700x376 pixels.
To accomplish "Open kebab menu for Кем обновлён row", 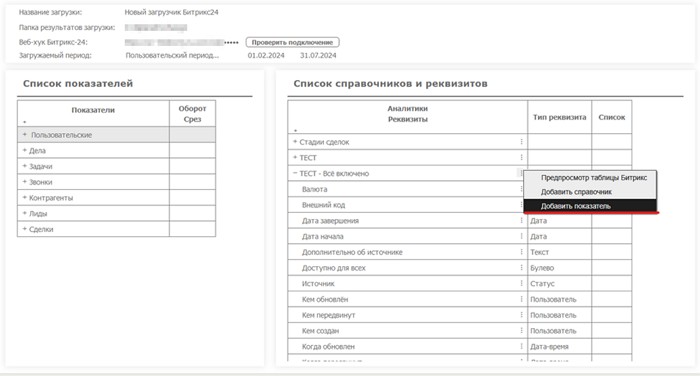I will coord(521,299).
